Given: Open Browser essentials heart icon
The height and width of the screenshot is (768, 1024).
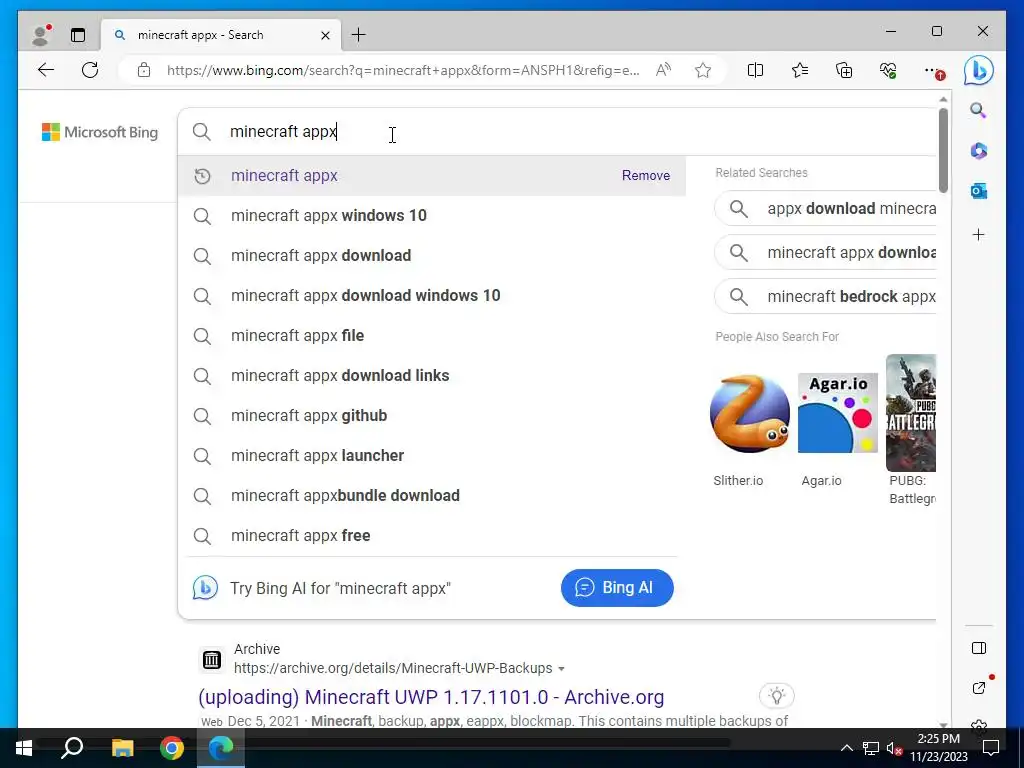Looking at the screenshot, I should click(x=888, y=70).
